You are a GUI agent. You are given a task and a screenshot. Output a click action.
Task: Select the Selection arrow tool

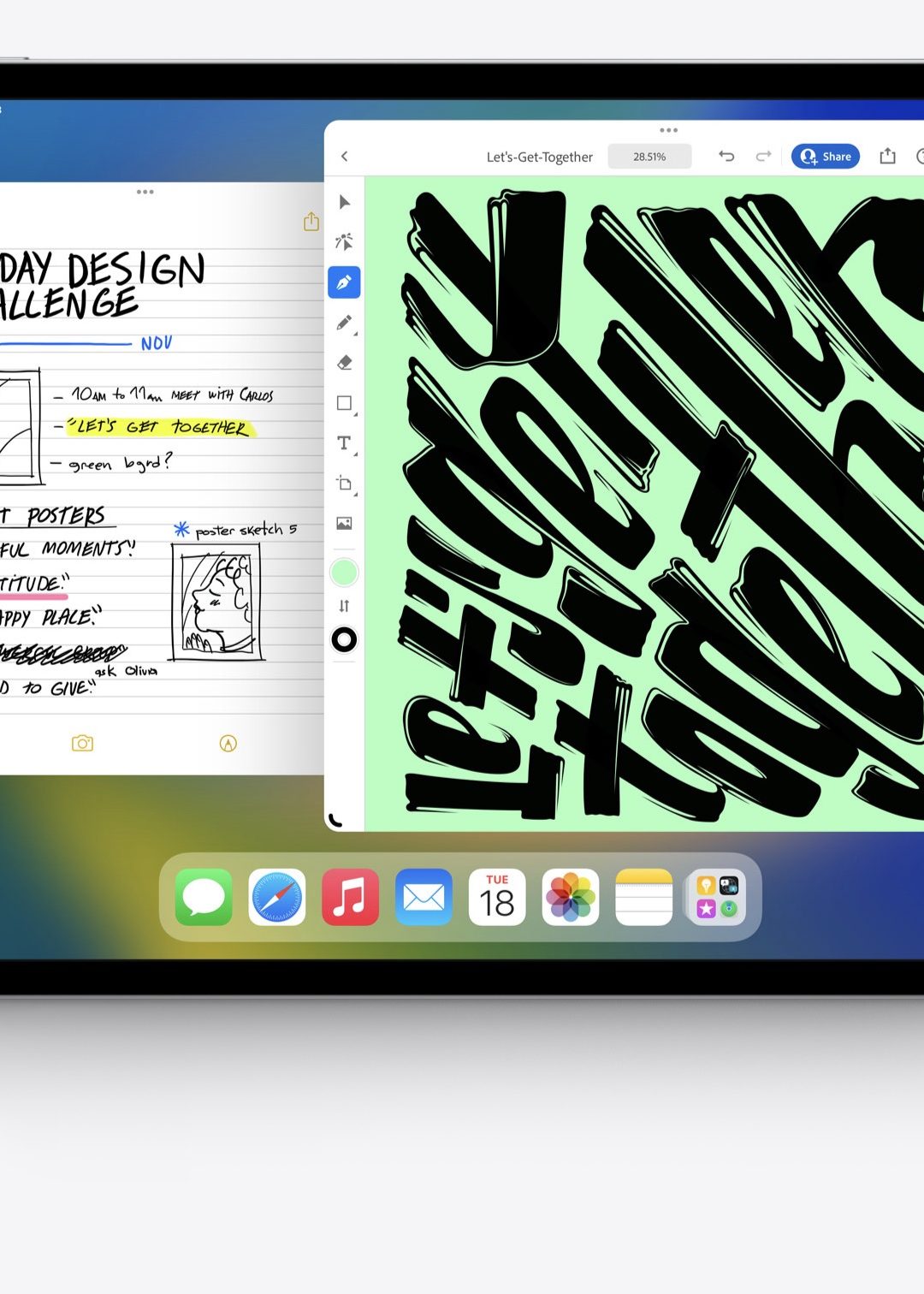[x=343, y=202]
